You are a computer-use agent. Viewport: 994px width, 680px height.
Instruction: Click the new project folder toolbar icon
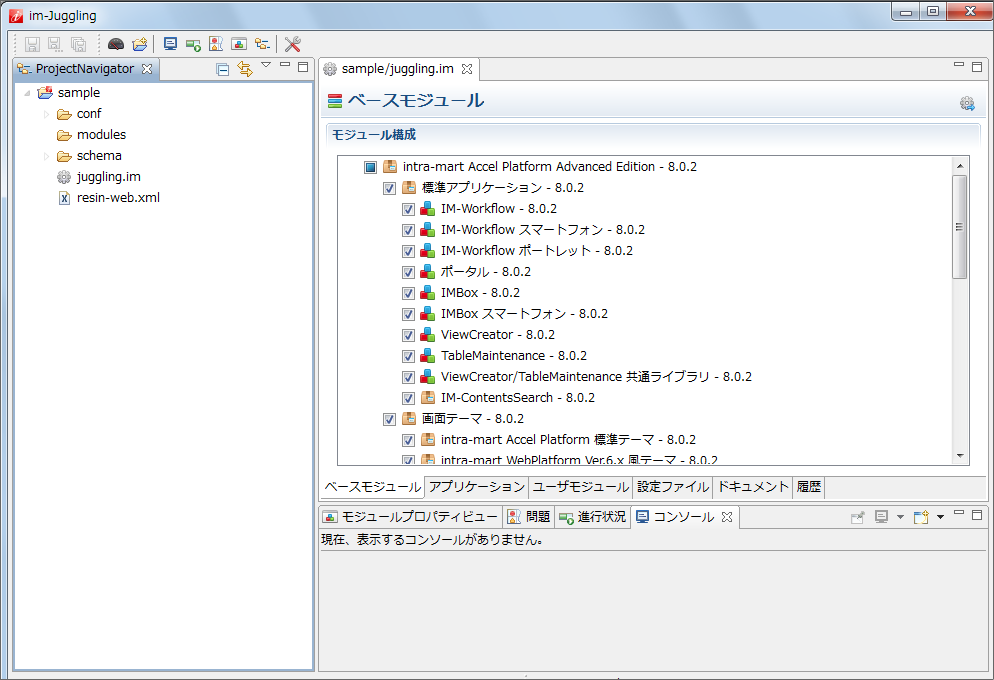139,44
